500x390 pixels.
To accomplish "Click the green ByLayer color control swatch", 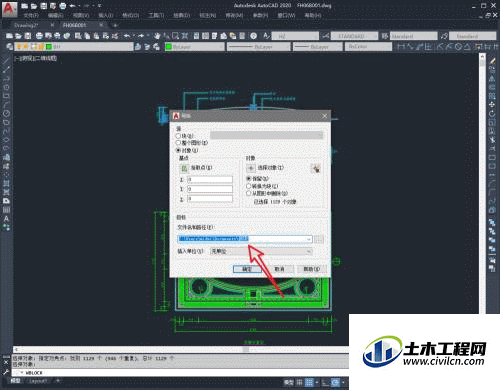I will click(x=168, y=47).
